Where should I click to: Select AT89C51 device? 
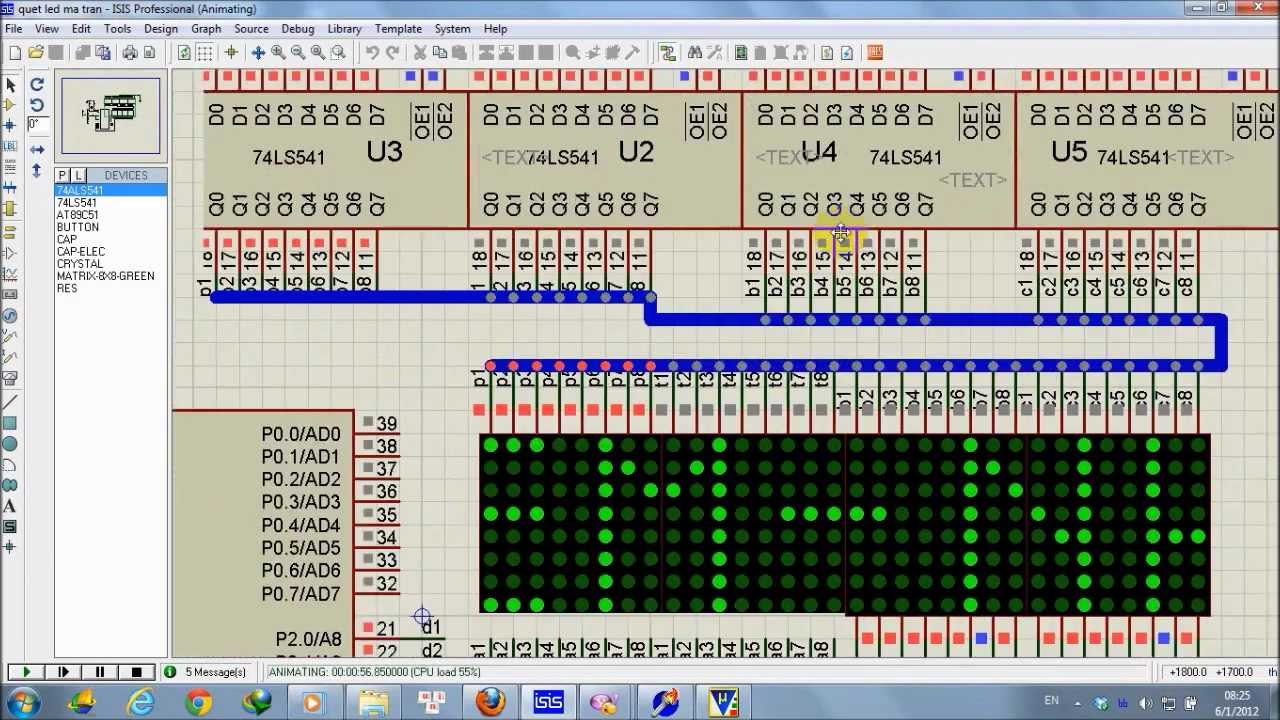(x=77, y=215)
